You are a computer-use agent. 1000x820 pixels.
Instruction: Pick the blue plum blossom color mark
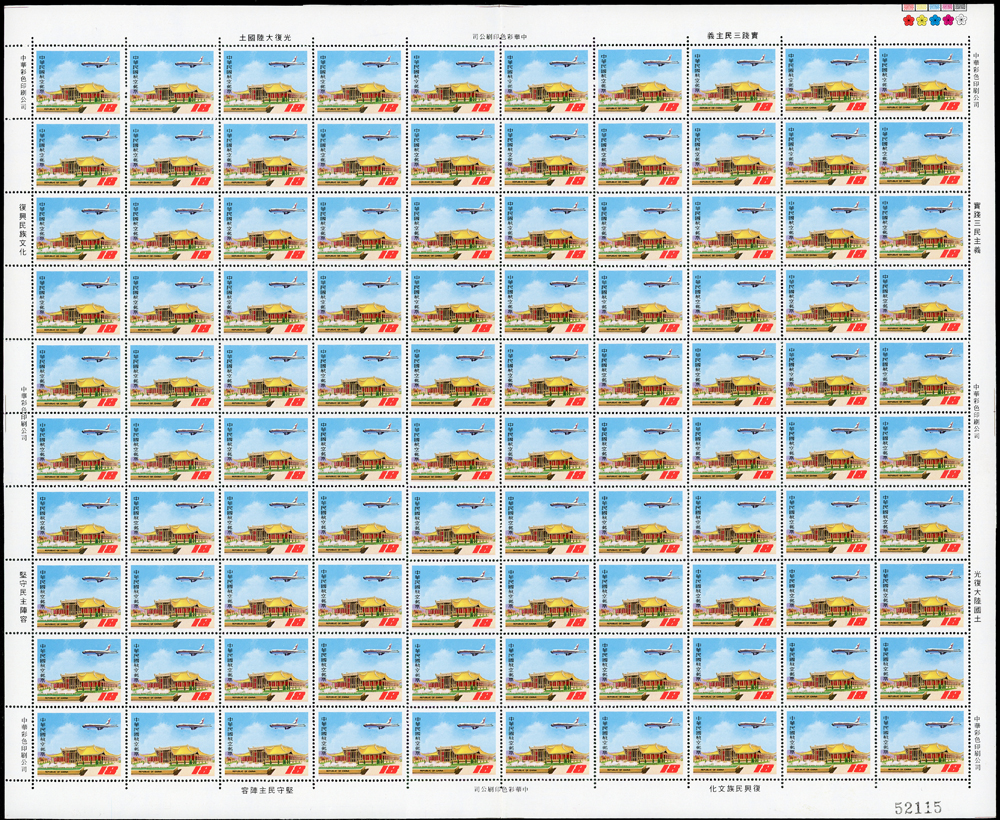coord(935,19)
